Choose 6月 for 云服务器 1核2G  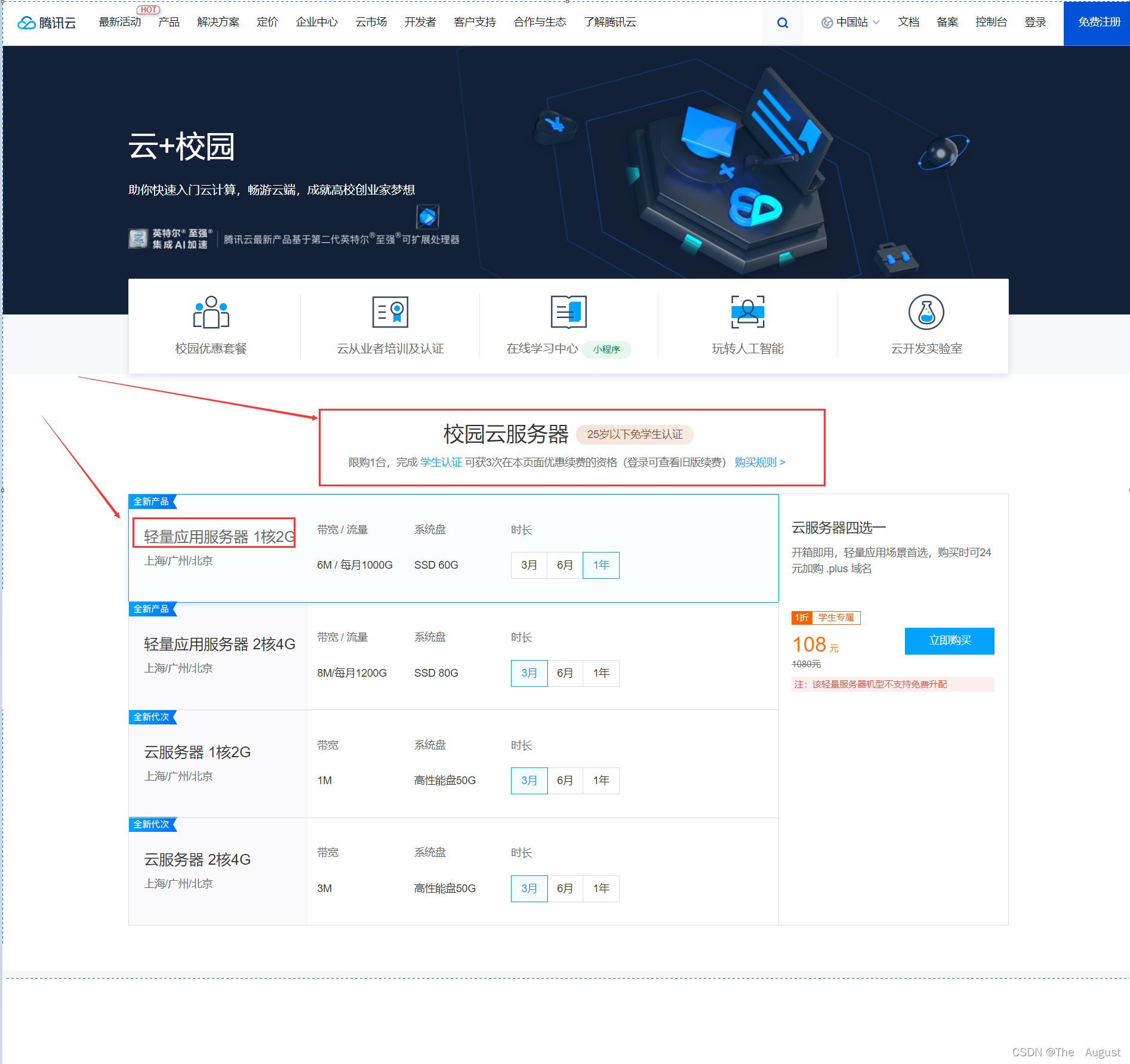coord(565,781)
